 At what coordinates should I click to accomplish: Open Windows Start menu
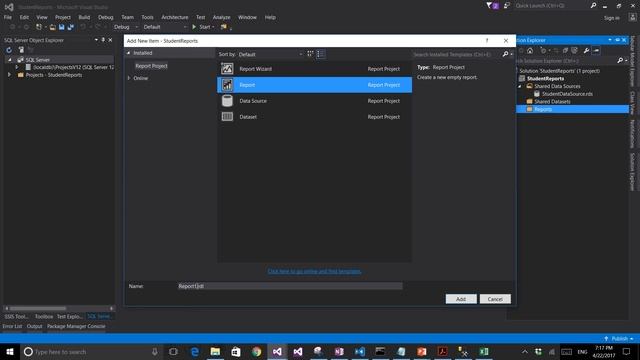(x=10, y=351)
